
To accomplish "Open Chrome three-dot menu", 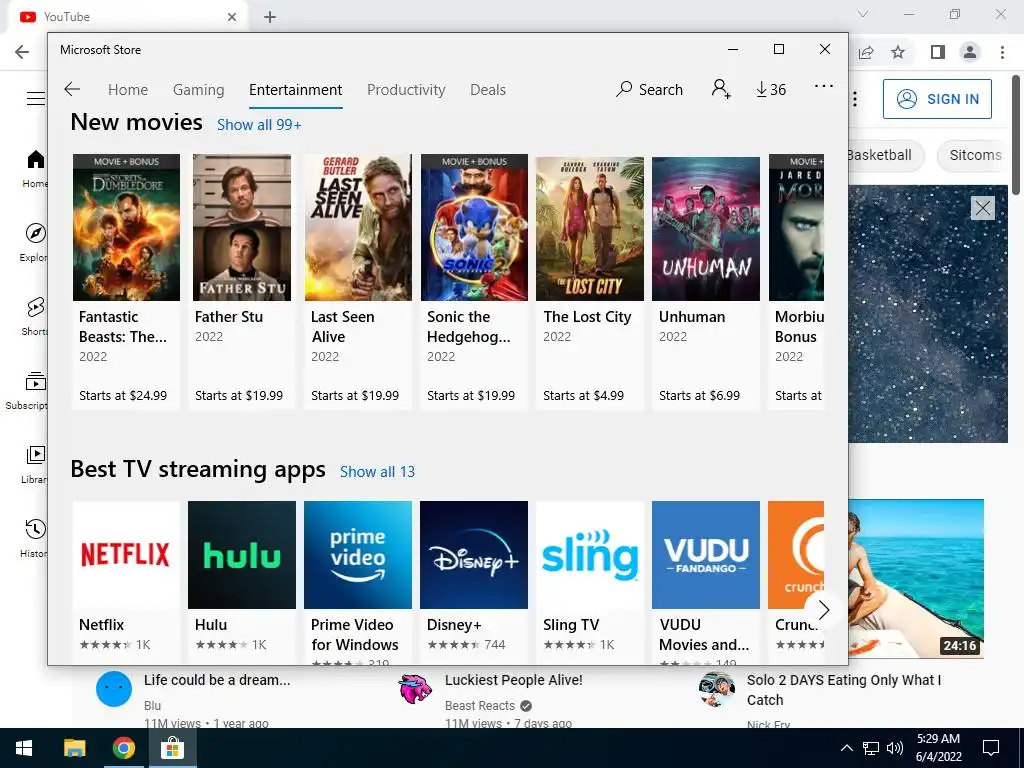I will [1002, 52].
